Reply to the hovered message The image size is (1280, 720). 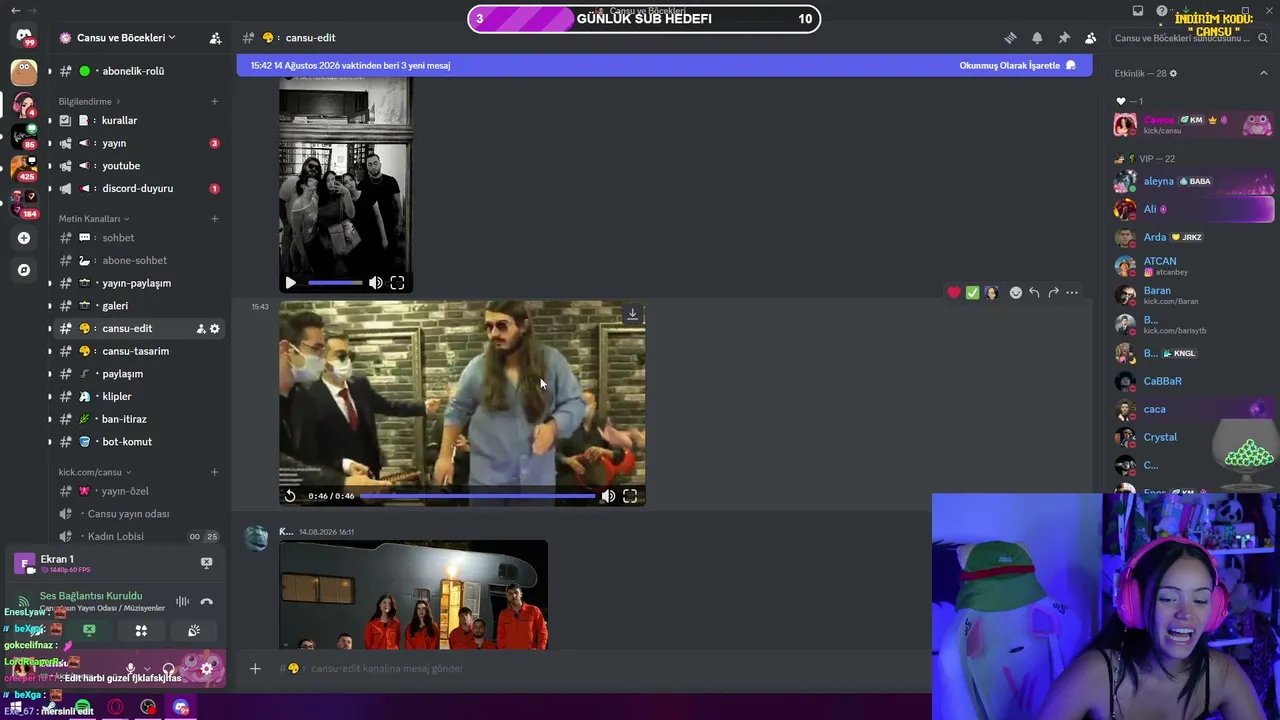click(1034, 292)
